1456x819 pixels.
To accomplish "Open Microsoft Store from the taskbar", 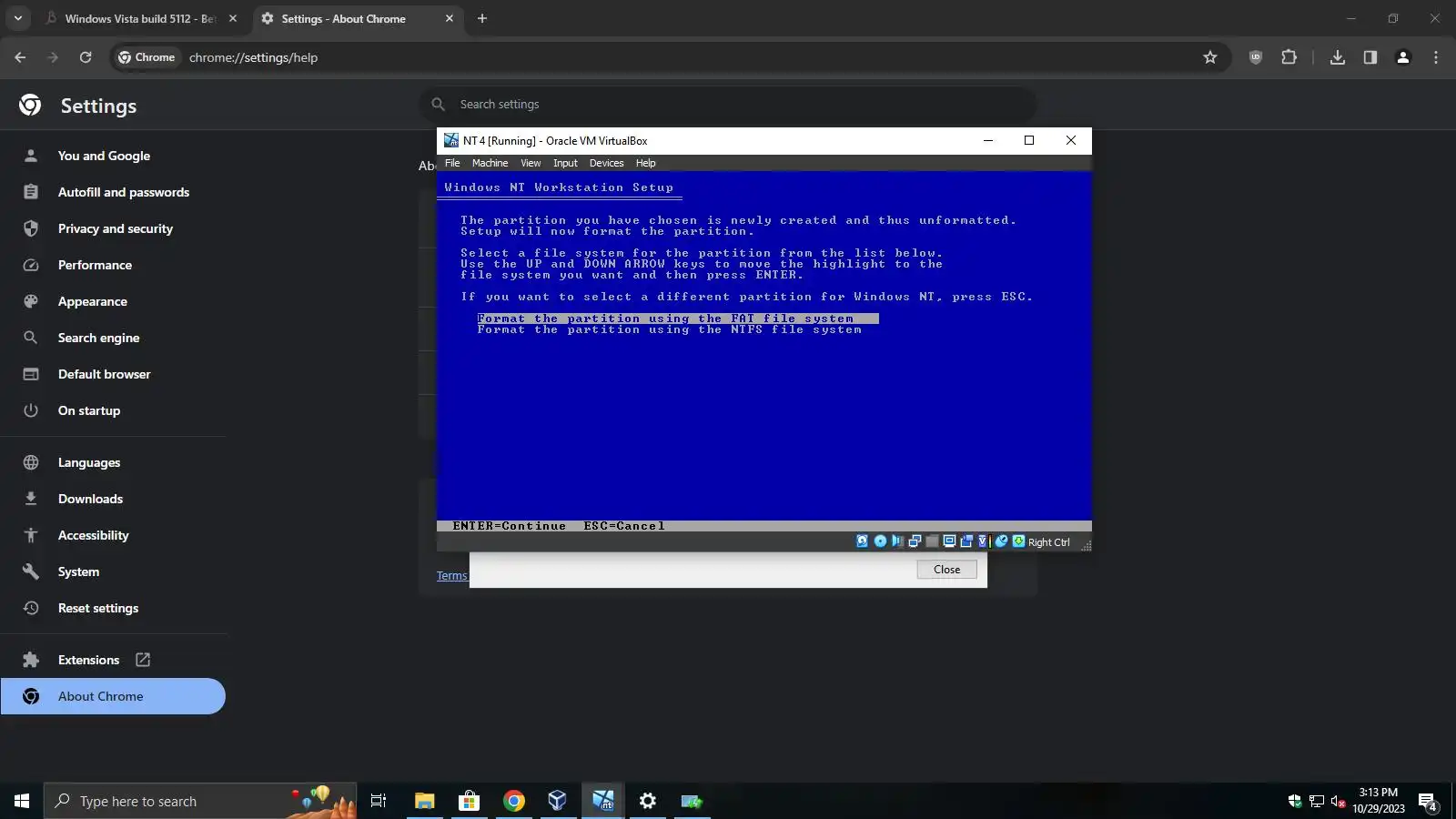I will (469, 801).
